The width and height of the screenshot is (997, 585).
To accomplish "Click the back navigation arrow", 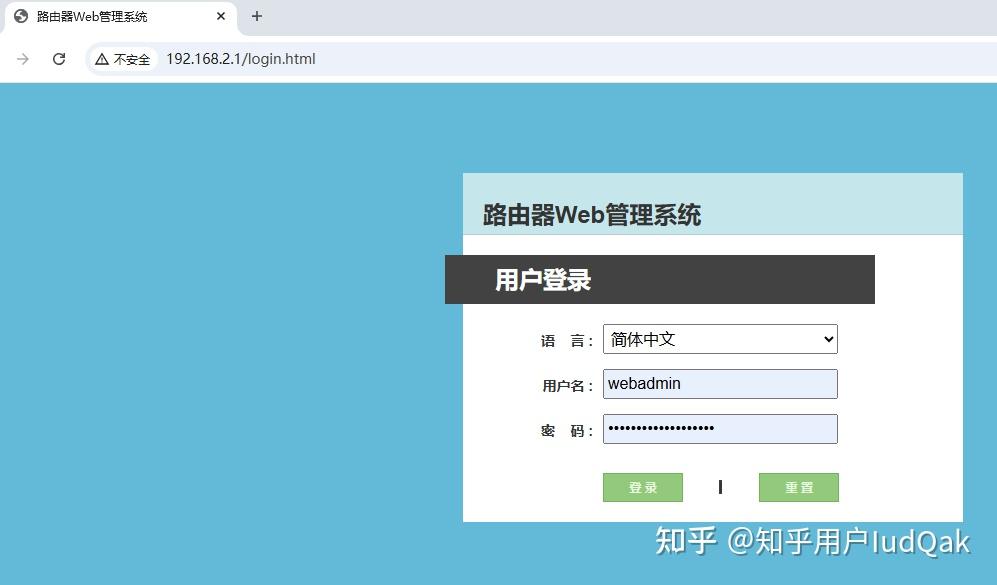I will [22, 59].
